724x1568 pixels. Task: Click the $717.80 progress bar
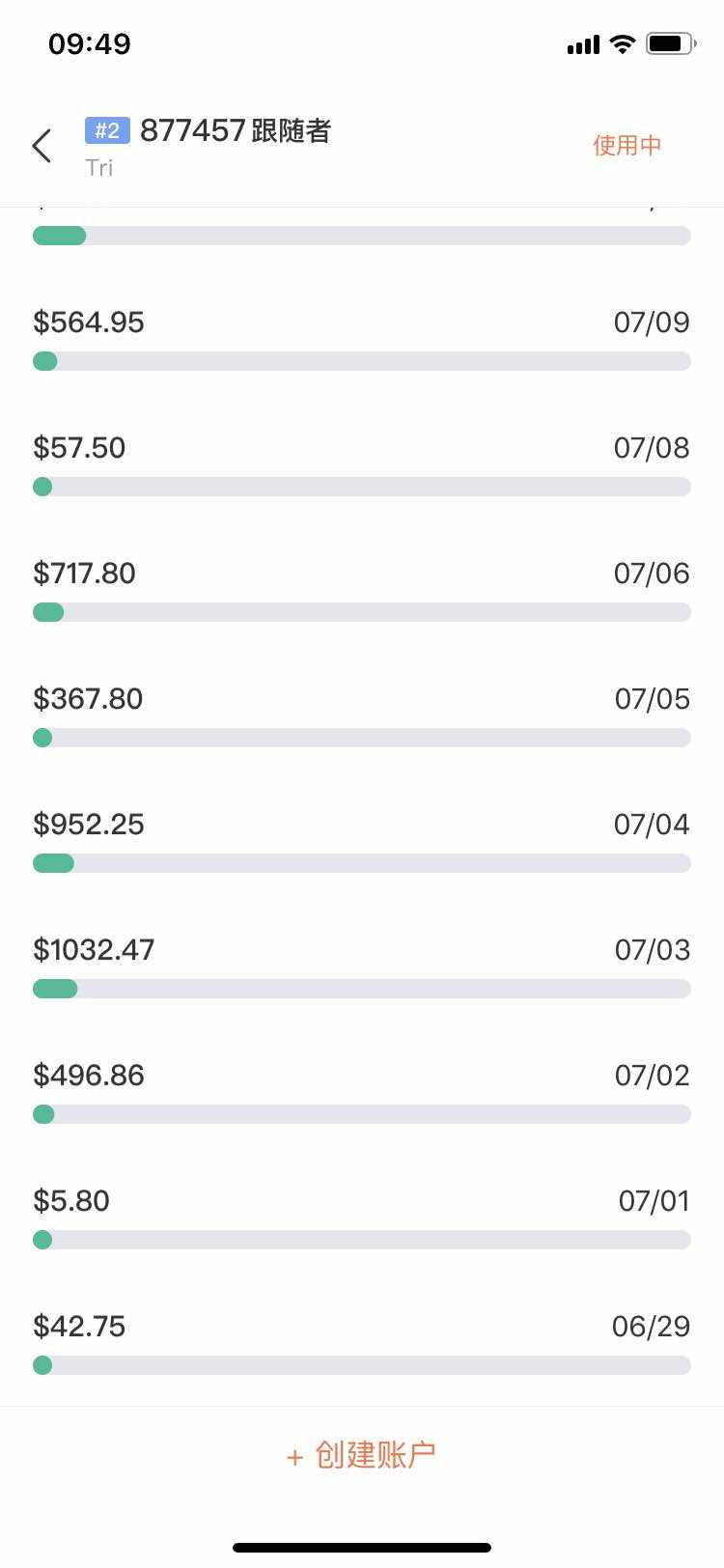pyautogui.click(x=362, y=612)
